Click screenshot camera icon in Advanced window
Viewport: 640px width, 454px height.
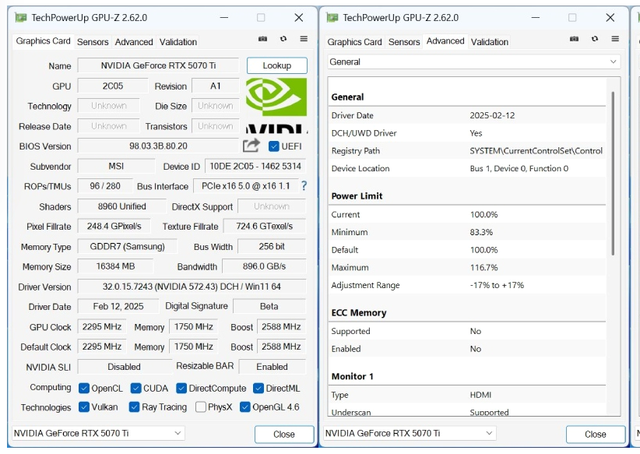click(x=574, y=39)
